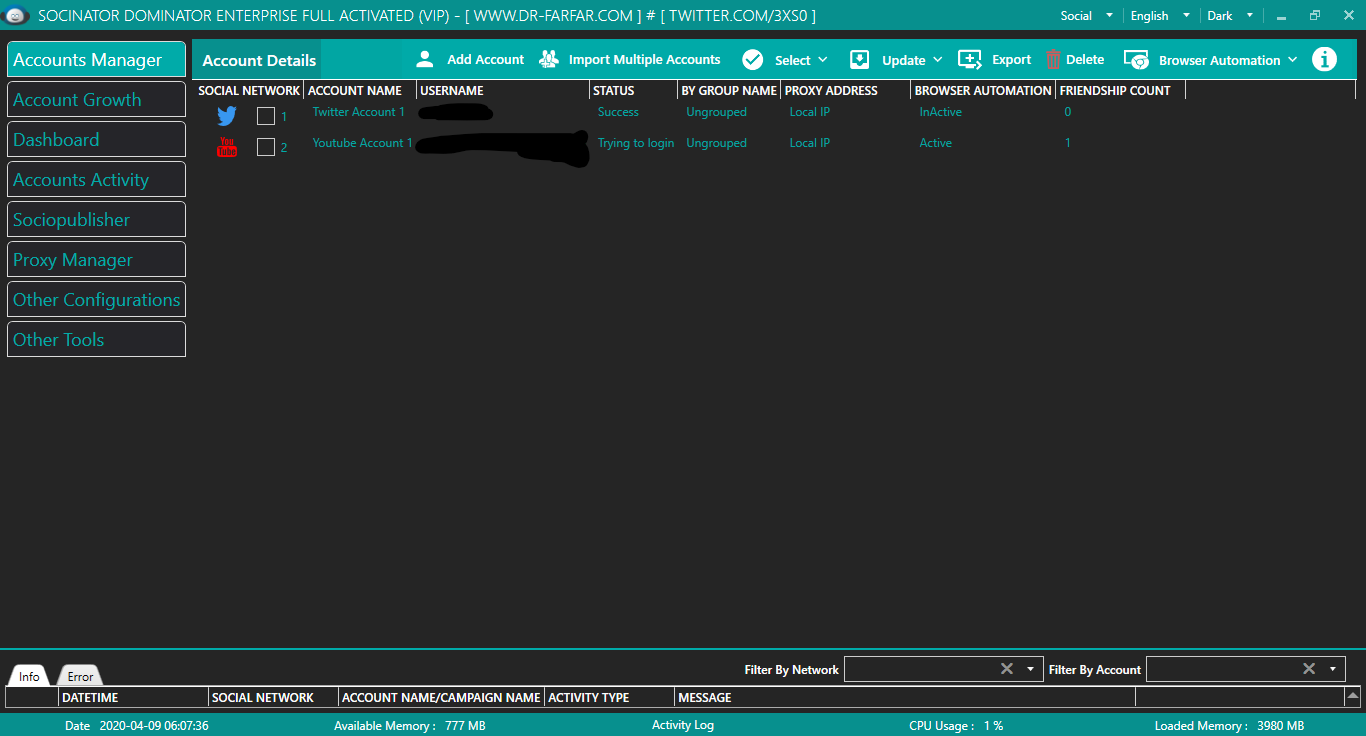Open Sociopublisher section
Image resolution: width=1366 pixels, height=736 pixels.
point(96,219)
